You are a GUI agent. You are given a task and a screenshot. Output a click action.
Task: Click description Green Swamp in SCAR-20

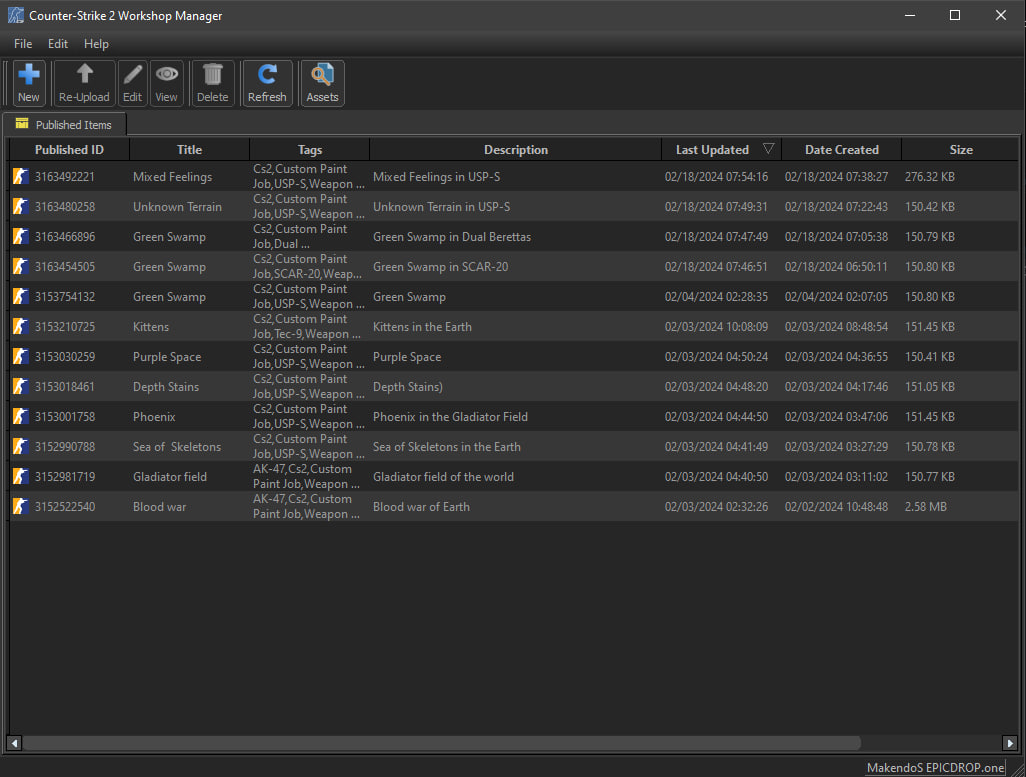pos(440,267)
